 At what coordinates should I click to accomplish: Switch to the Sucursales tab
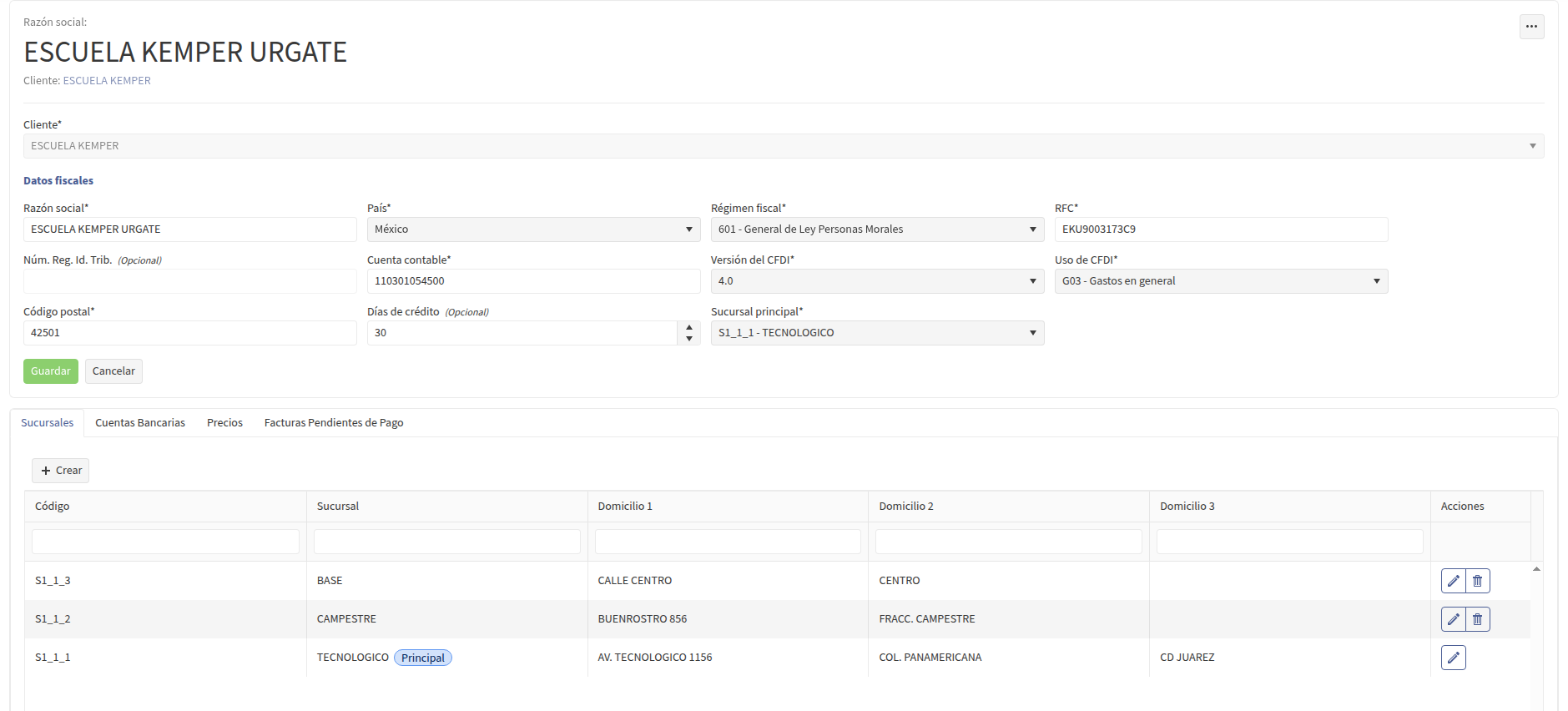[48, 423]
